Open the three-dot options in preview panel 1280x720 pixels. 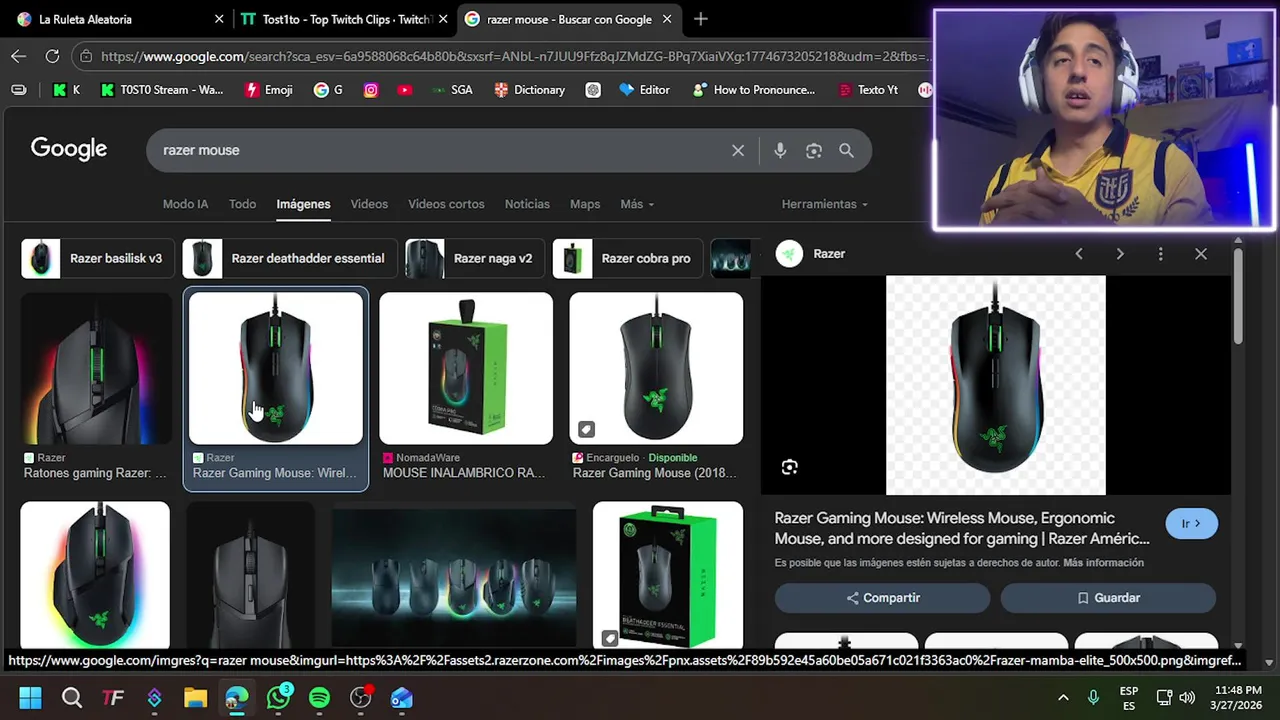pos(1160,254)
